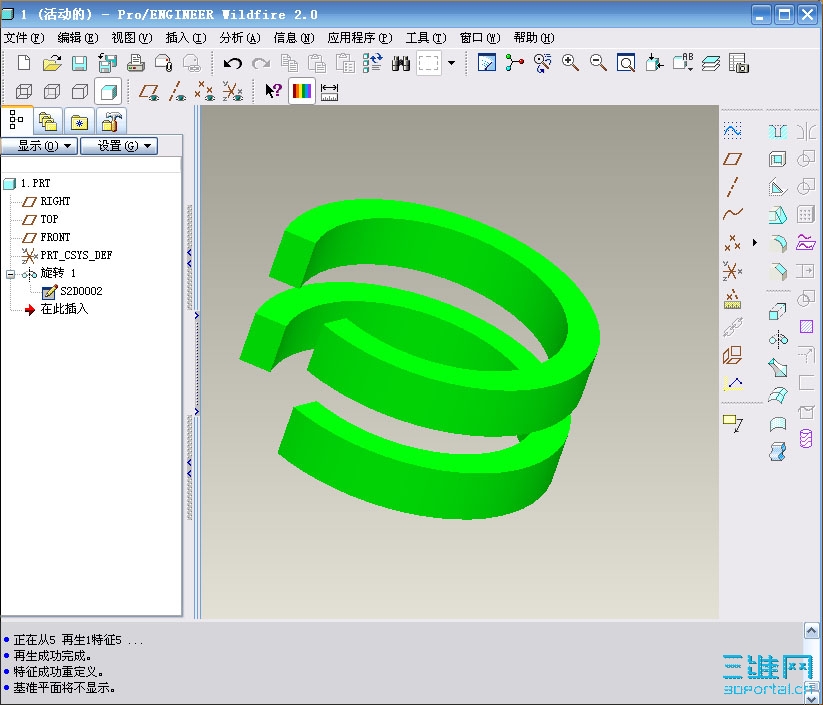Image resolution: width=823 pixels, height=705 pixels.
Task: Select sketch S2D0002 in the tree
Action: [81, 291]
